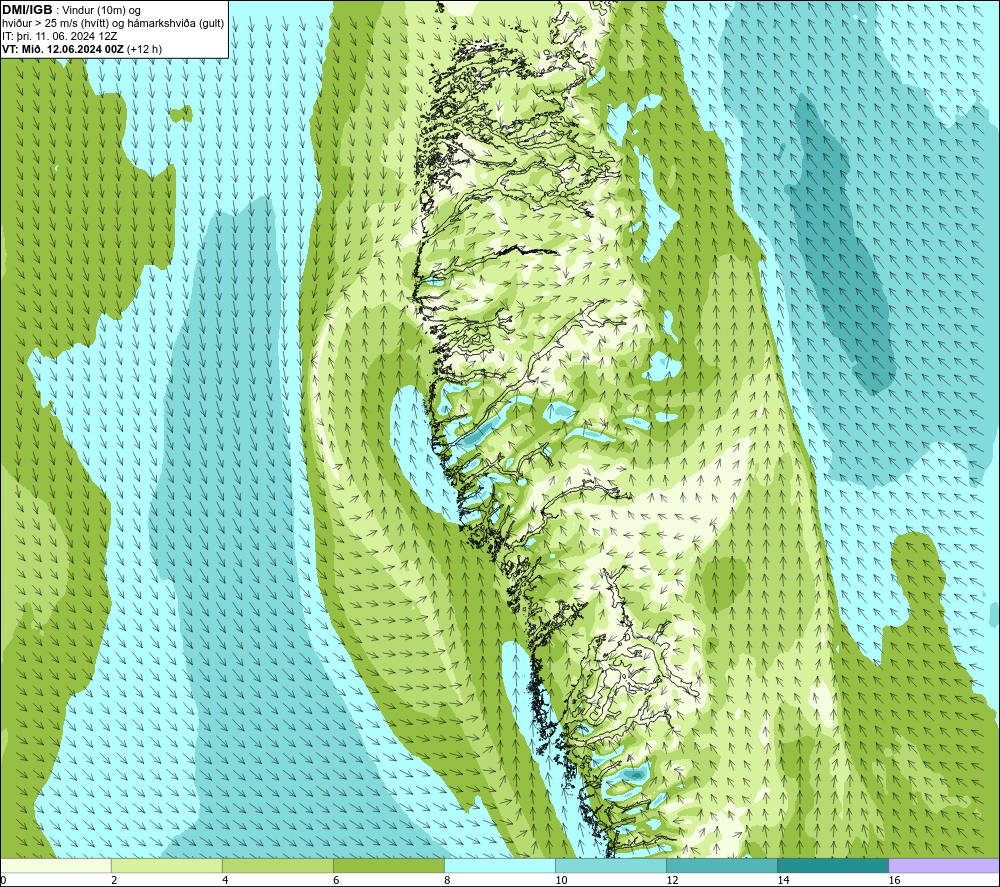
Task: Click the legend scale label '16'
Action: click(894, 881)
